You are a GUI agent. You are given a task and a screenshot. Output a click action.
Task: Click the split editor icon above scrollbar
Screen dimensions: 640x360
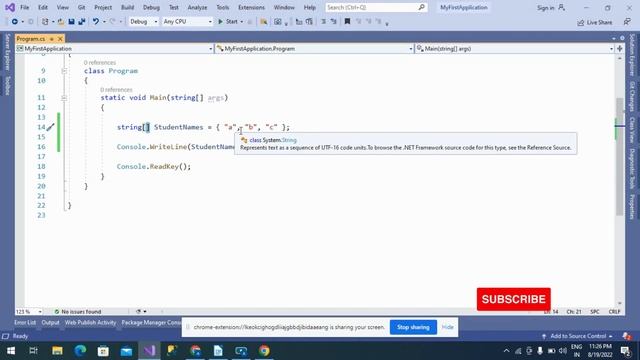[x=620, y=49]
